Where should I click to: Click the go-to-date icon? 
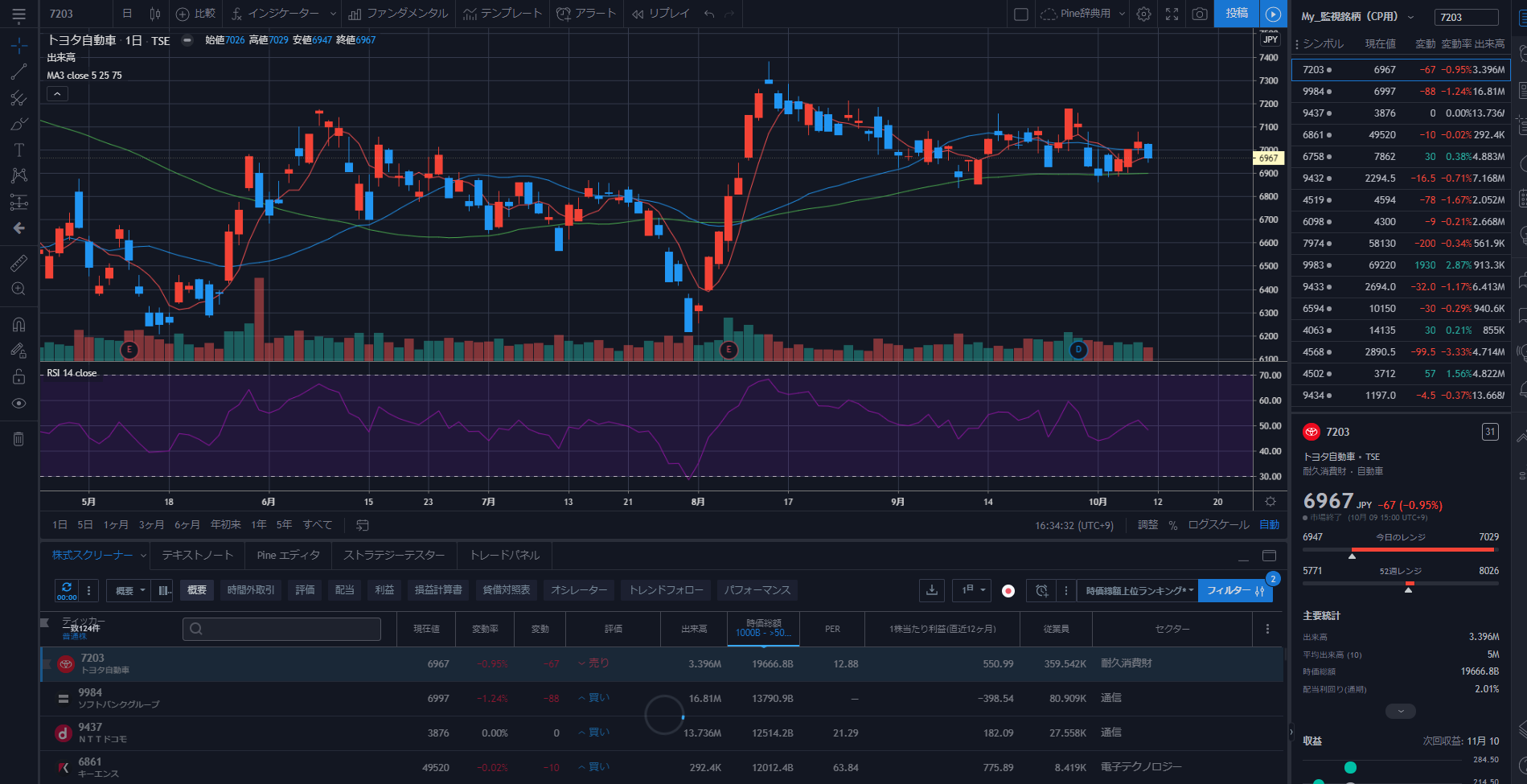363,525
